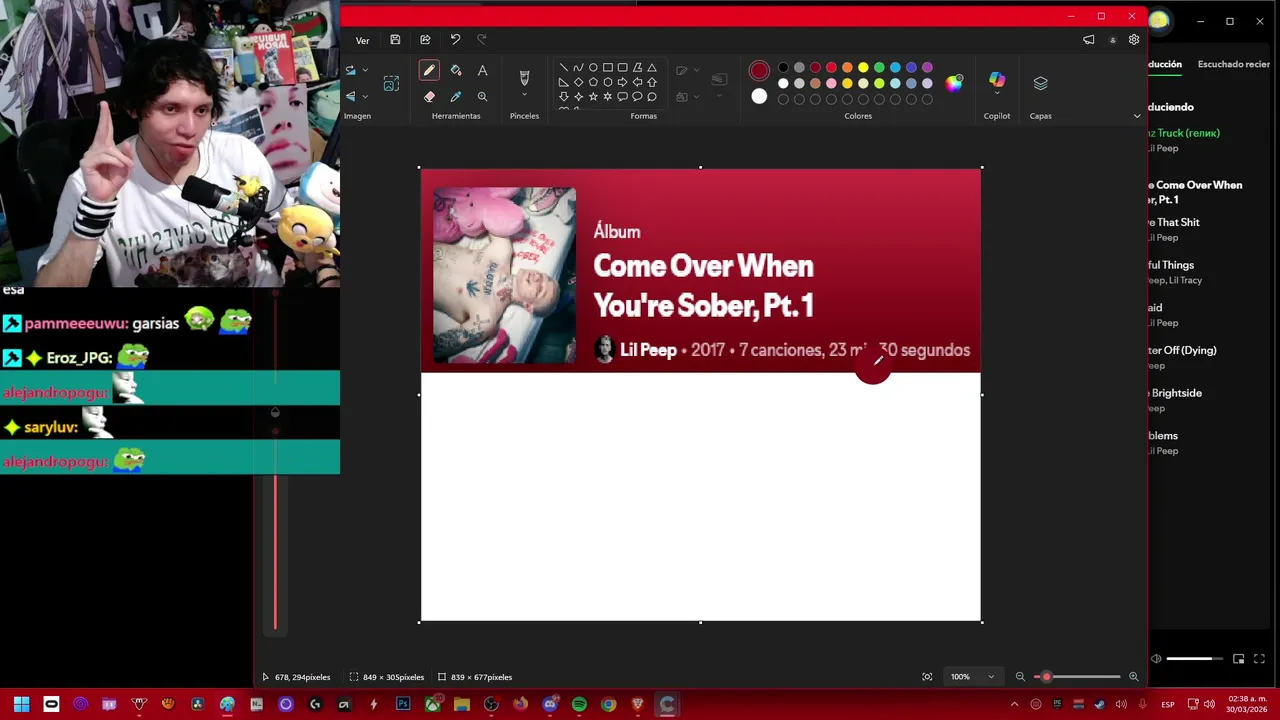Click chat username "pammeeeuwu"

coord(76,324)
